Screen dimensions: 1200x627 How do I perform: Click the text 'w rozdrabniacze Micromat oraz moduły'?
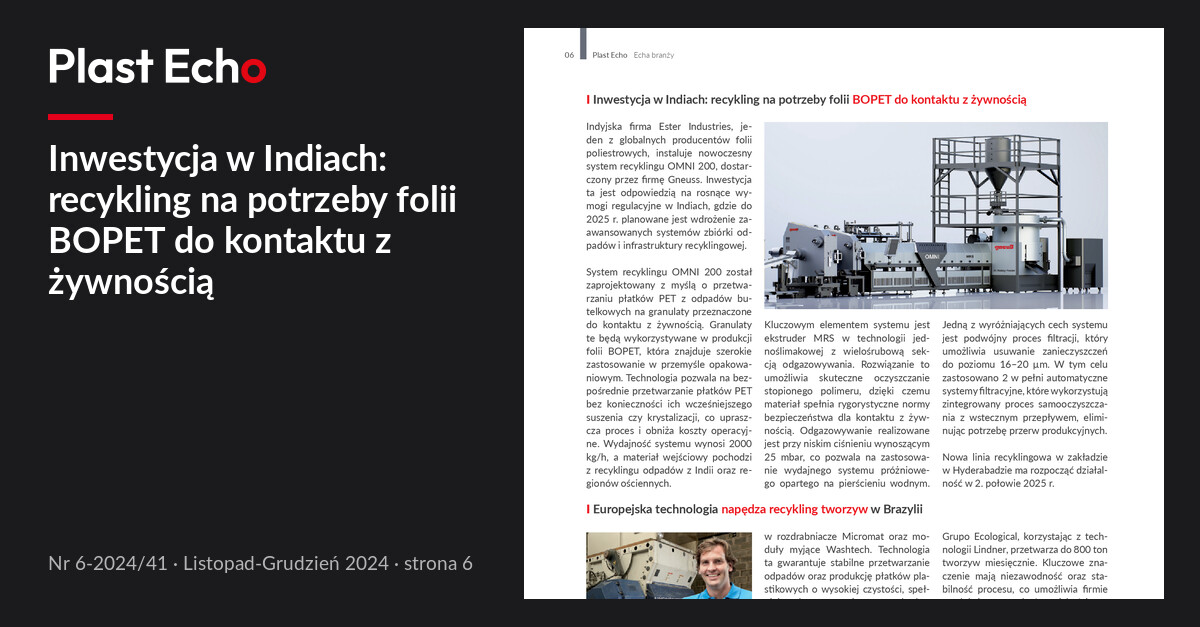click(847, 543)
